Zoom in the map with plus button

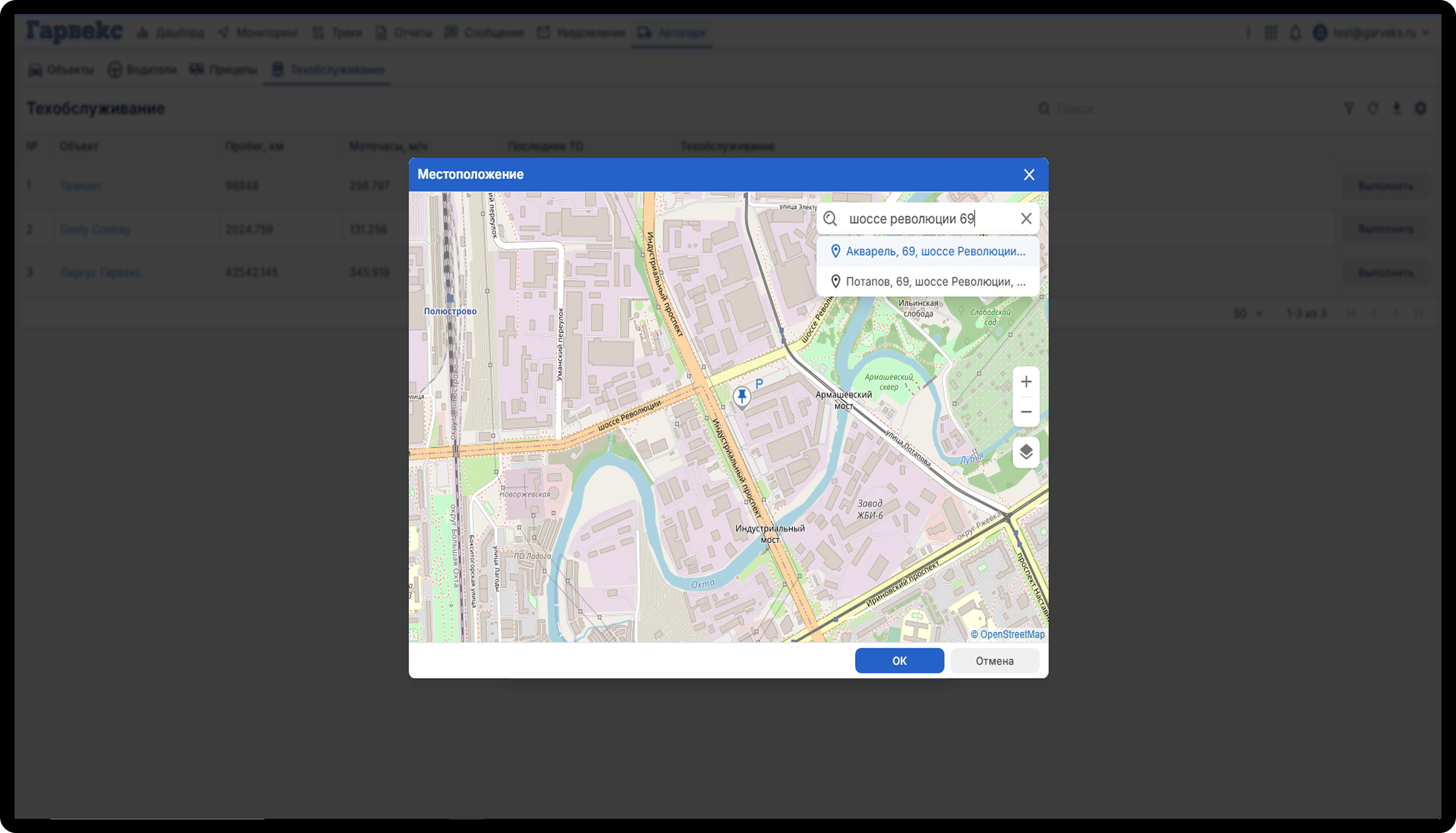pyautogui.click(x=1026, y=382)
